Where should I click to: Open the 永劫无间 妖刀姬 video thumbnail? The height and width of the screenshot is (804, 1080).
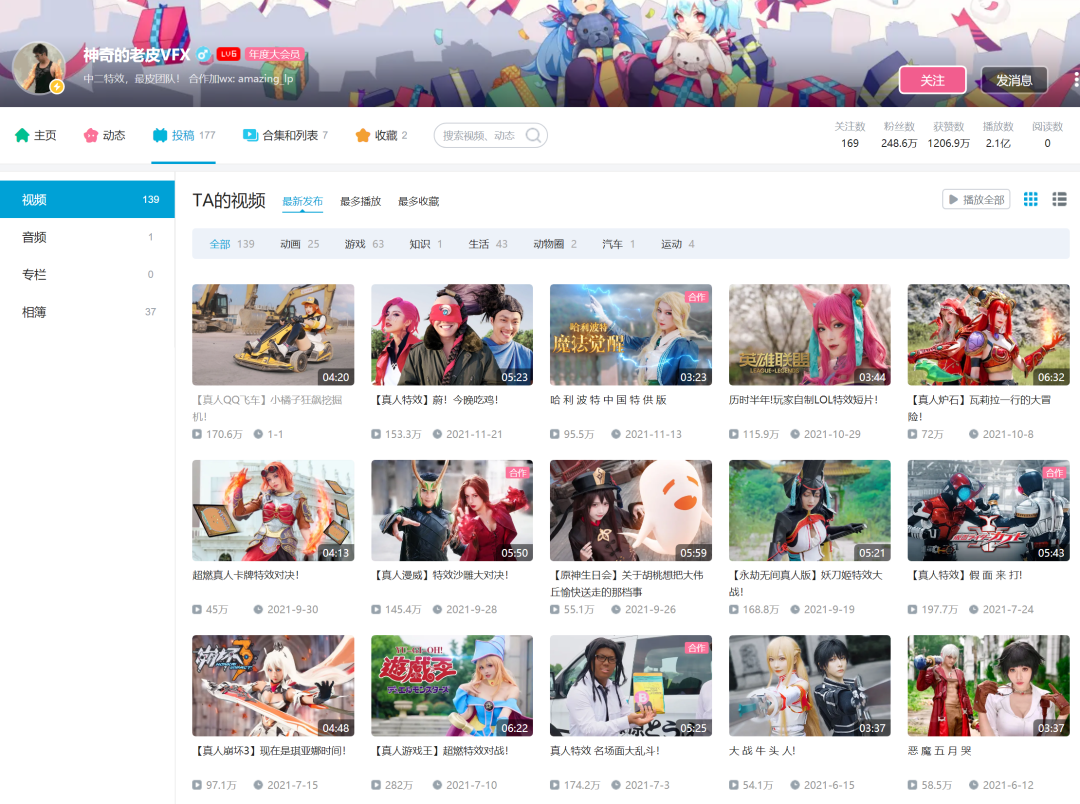(809, 511)
